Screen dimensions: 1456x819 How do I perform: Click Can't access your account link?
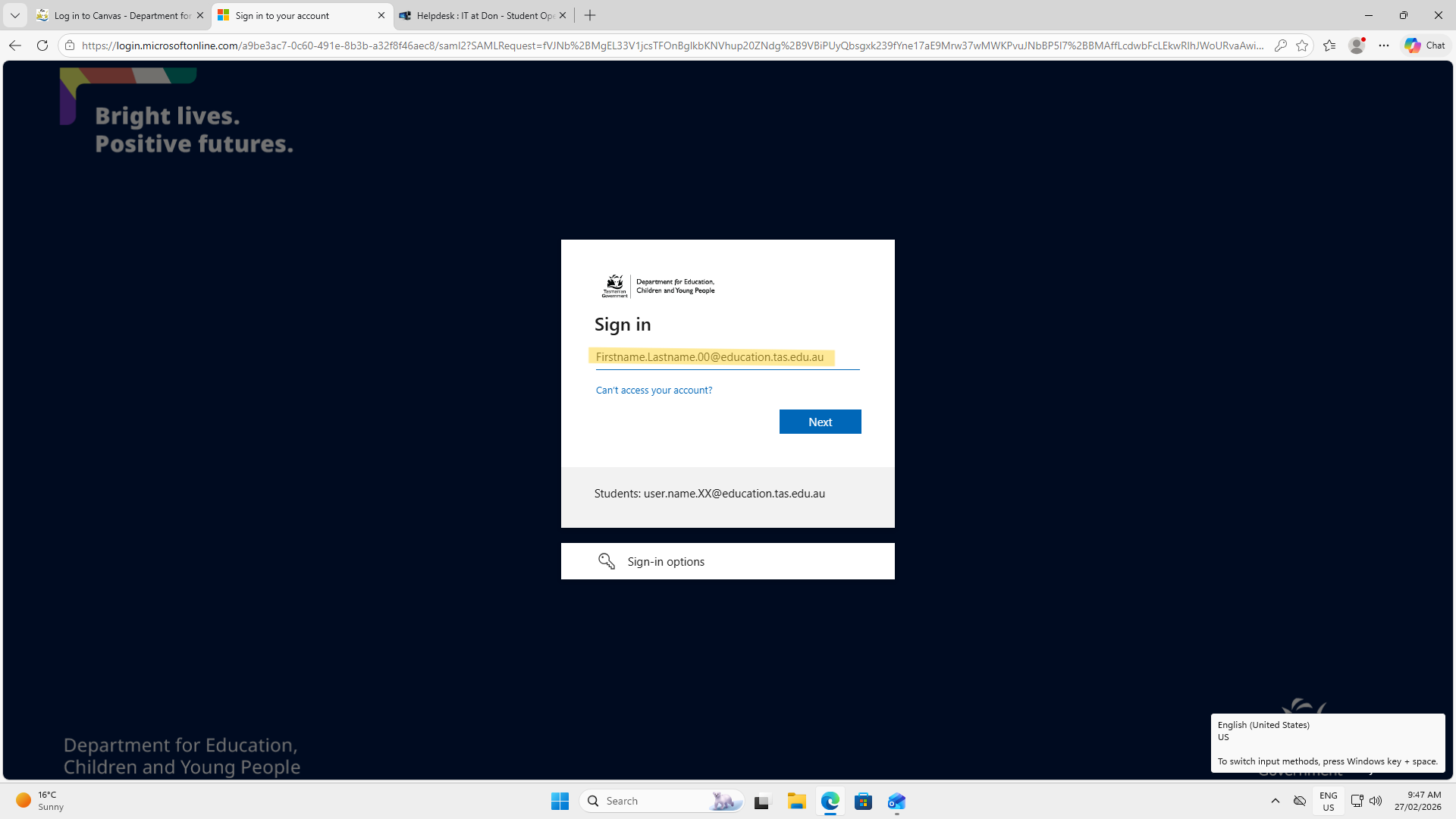pyautogui.click(x=654, y=390)
